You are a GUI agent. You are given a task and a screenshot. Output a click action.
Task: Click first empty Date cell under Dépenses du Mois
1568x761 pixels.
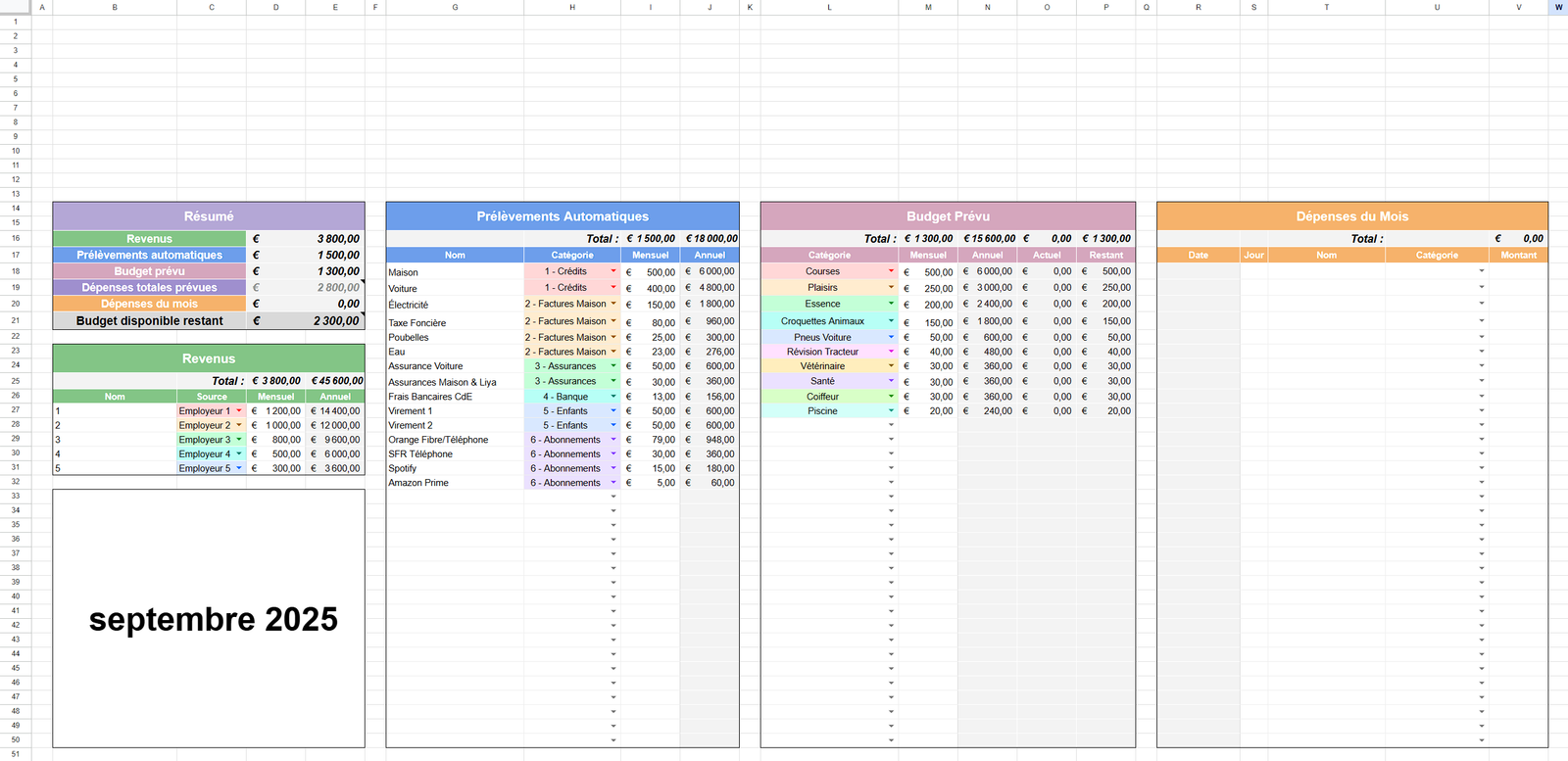point(1198,271)
